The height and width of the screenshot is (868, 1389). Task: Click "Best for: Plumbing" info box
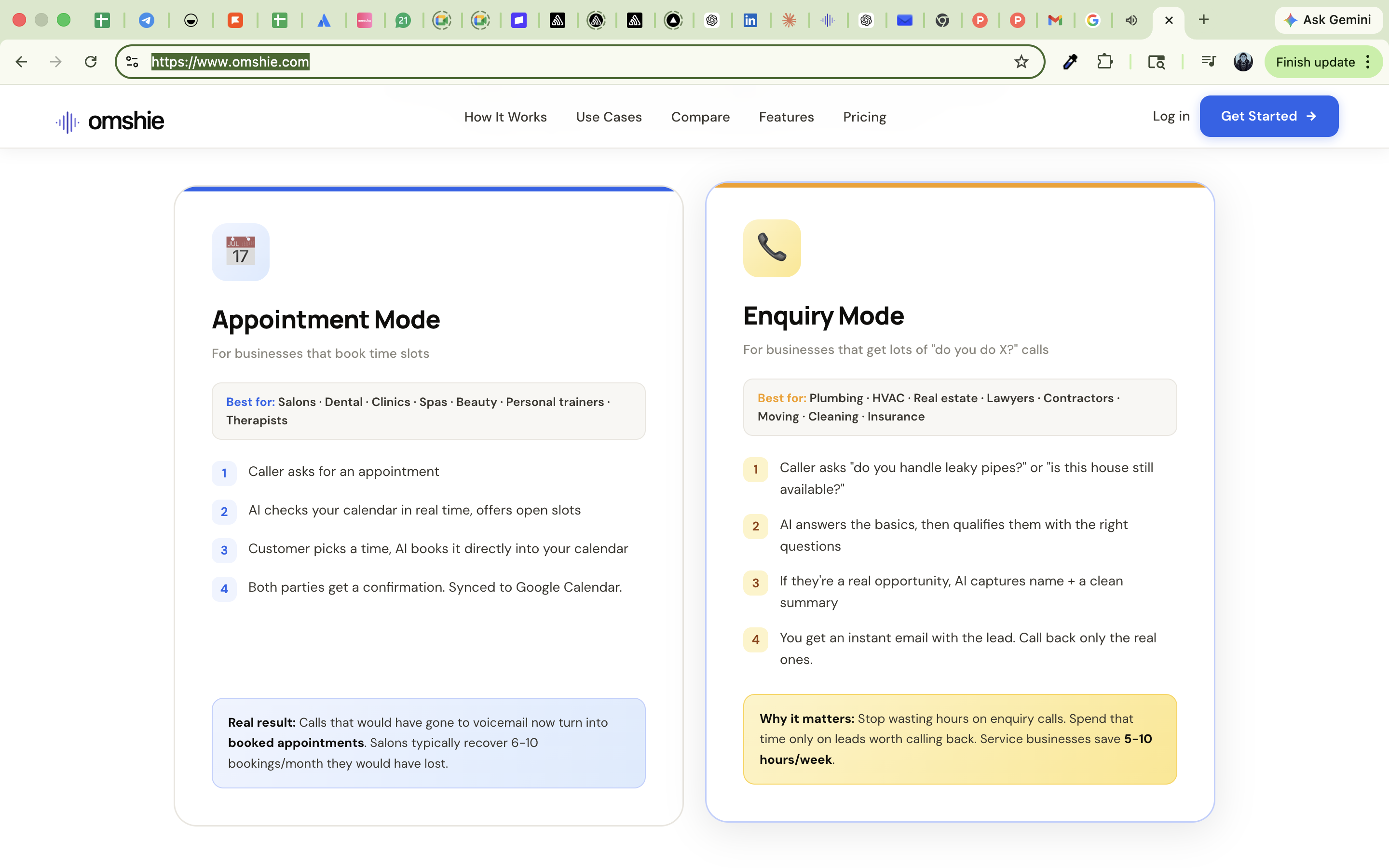[960, 407]
